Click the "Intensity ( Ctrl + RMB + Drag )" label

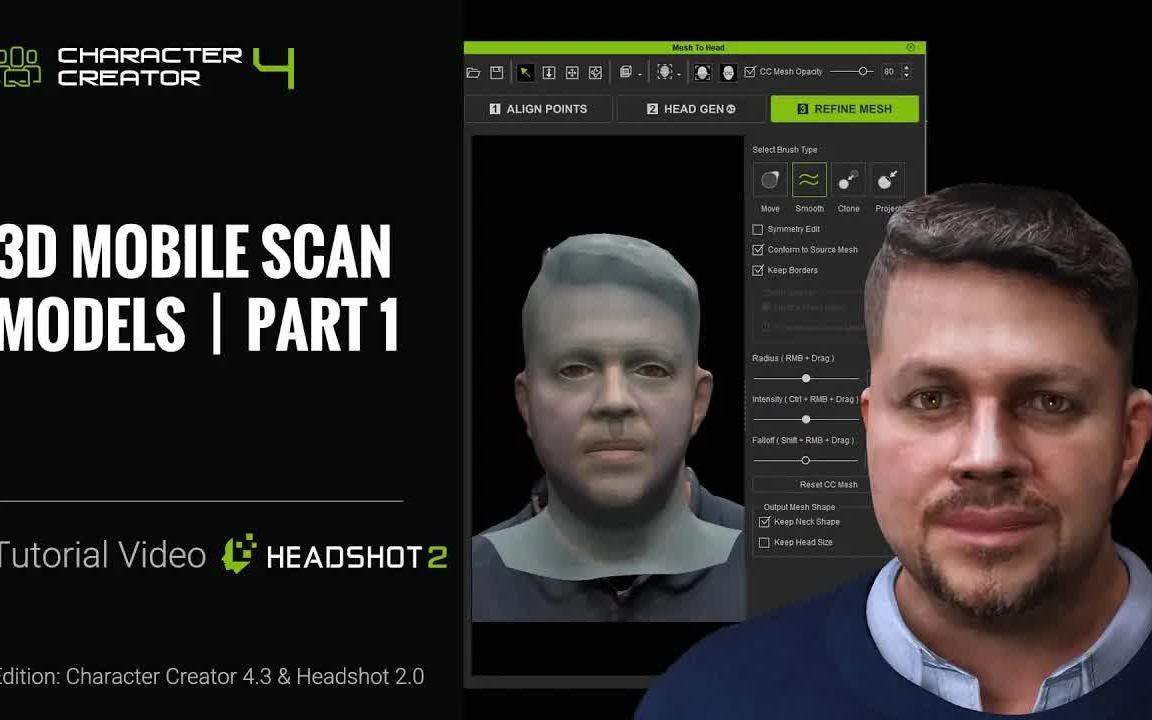pyautogui.click(x=805, y=400)
